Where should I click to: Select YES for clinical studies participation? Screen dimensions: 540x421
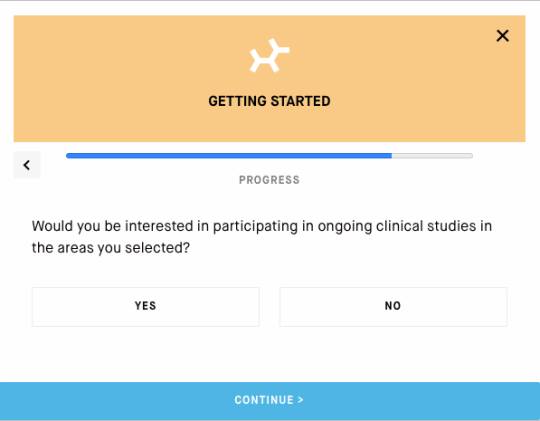(x=146, y=307)
